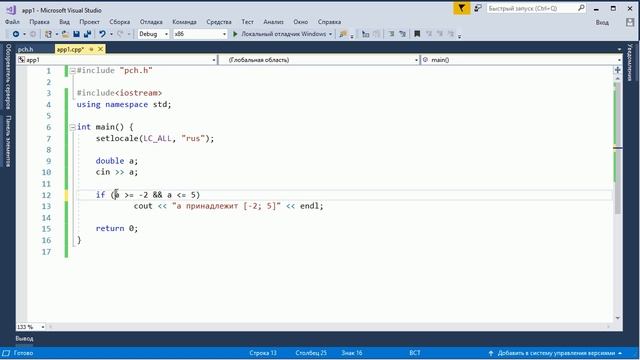Open the Анализ menu
640x360 pixels.
[273, 22]
